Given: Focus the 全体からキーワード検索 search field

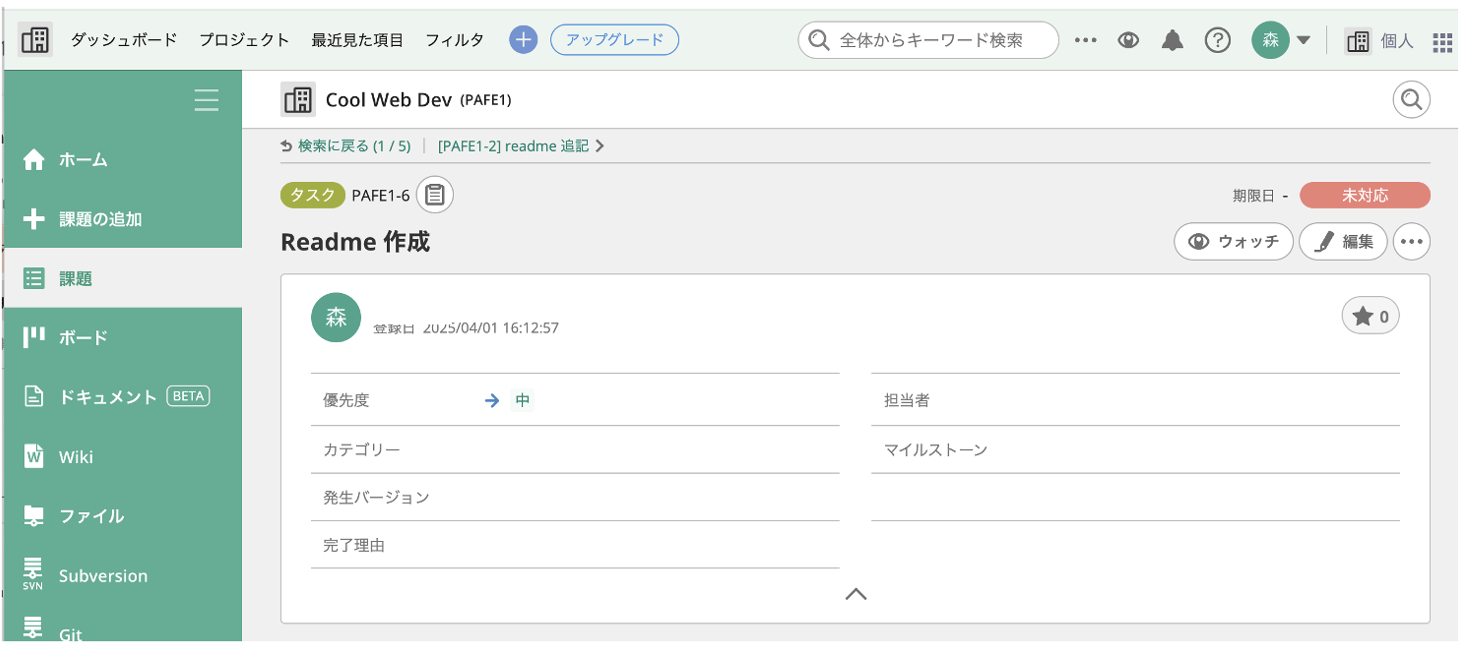Looking at the screenshot, I should [x=928, y=40].
